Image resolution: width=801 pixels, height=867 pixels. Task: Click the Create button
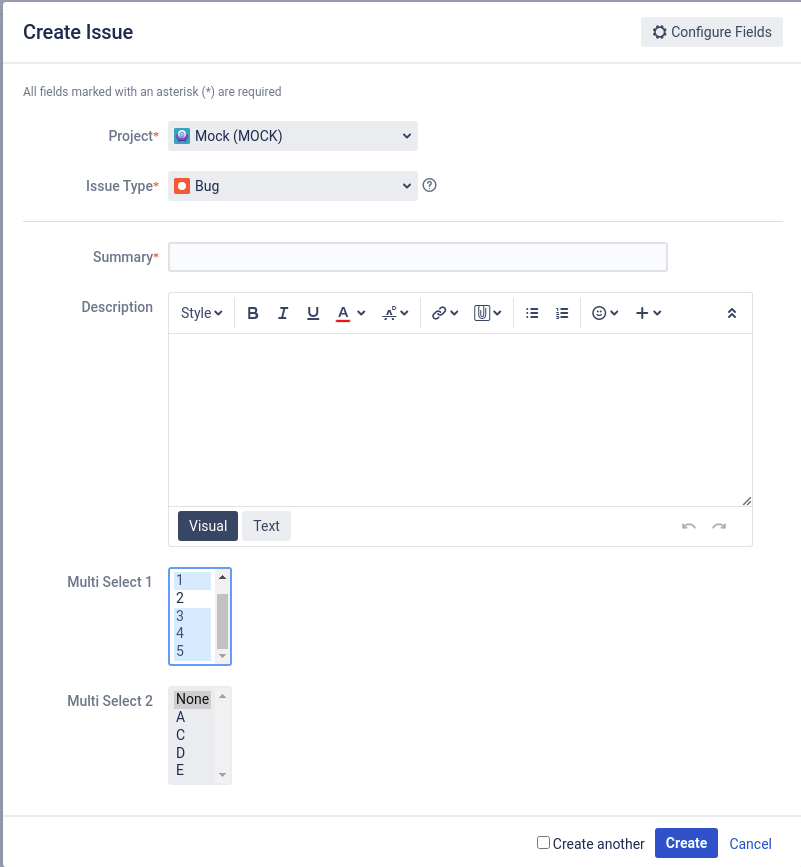click(x=686, y=843)
